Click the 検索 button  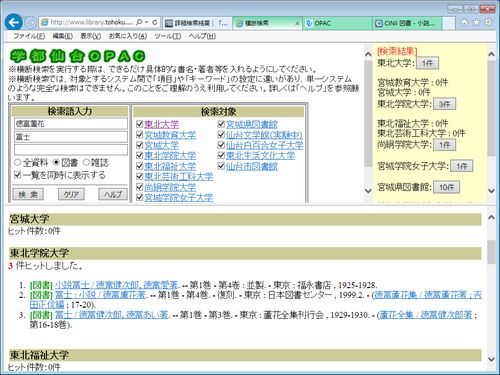28,194
